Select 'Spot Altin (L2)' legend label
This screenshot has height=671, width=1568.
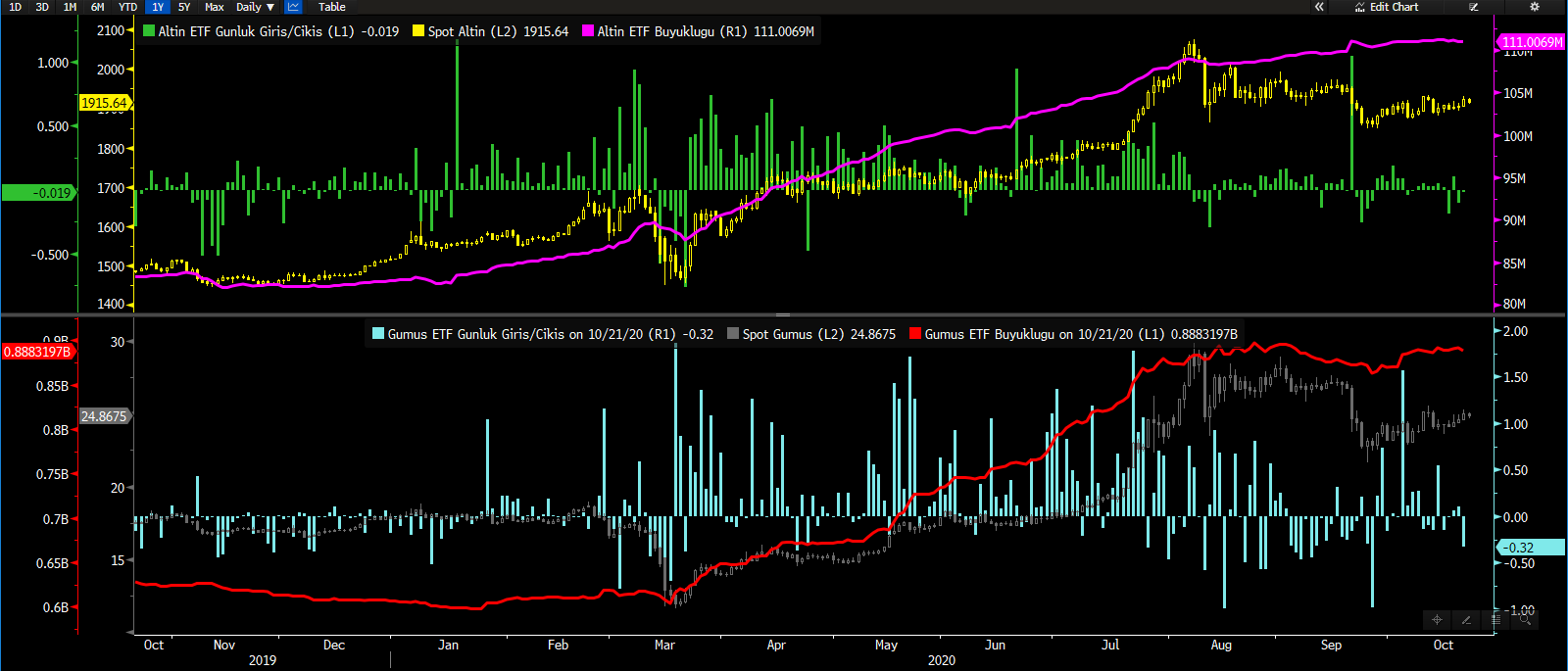pos(473,31)
